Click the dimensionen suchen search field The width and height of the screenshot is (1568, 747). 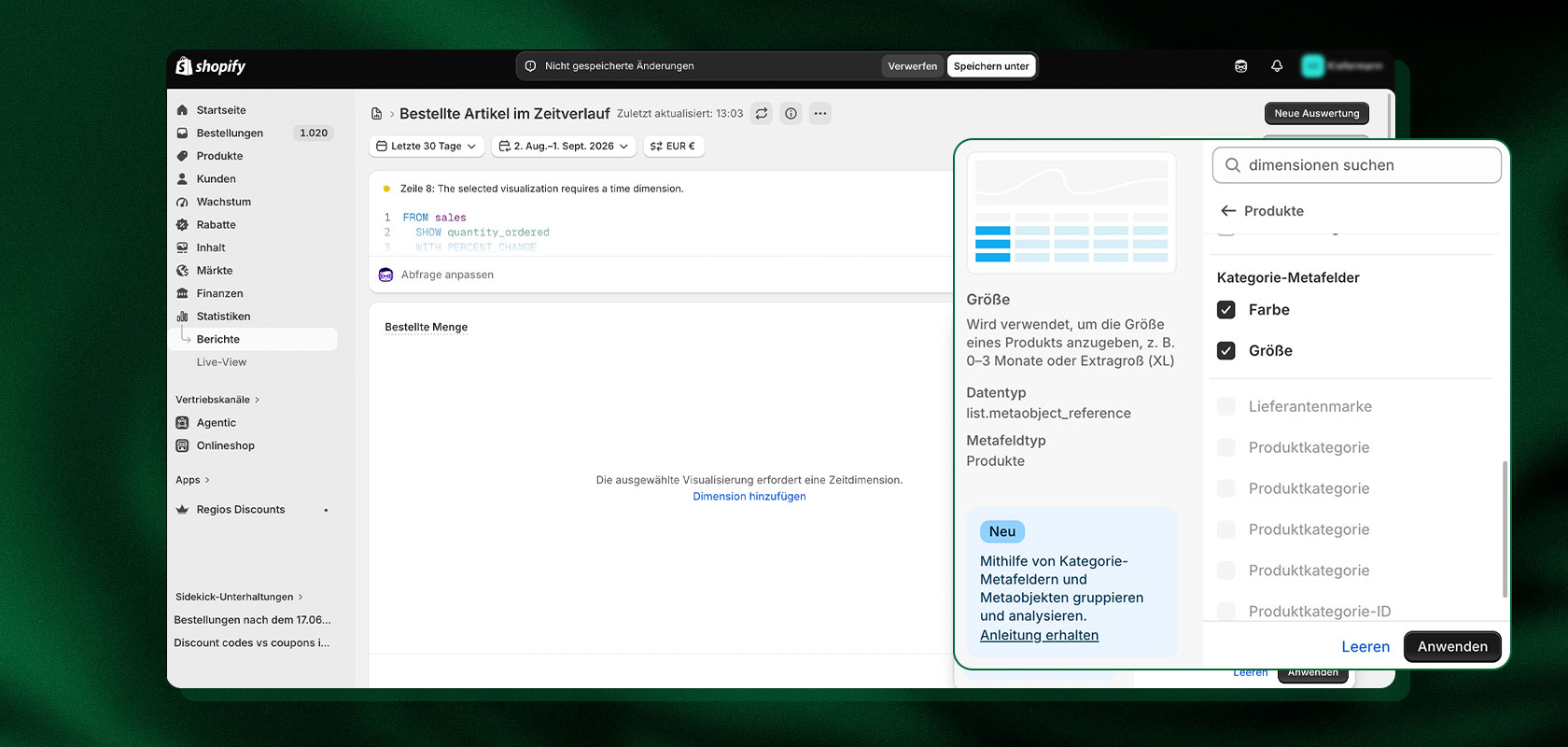tap(1356, 165)
